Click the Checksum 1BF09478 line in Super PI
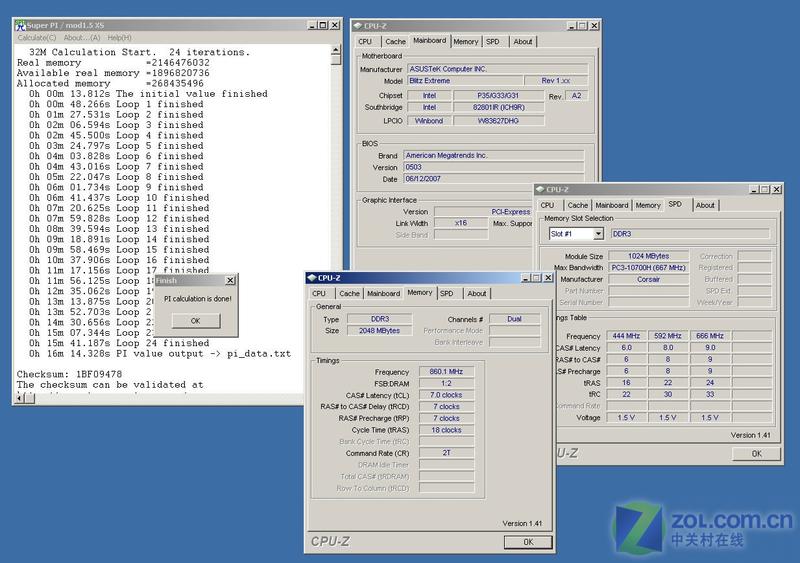The image size is (800, 563). tap(69, 374)
